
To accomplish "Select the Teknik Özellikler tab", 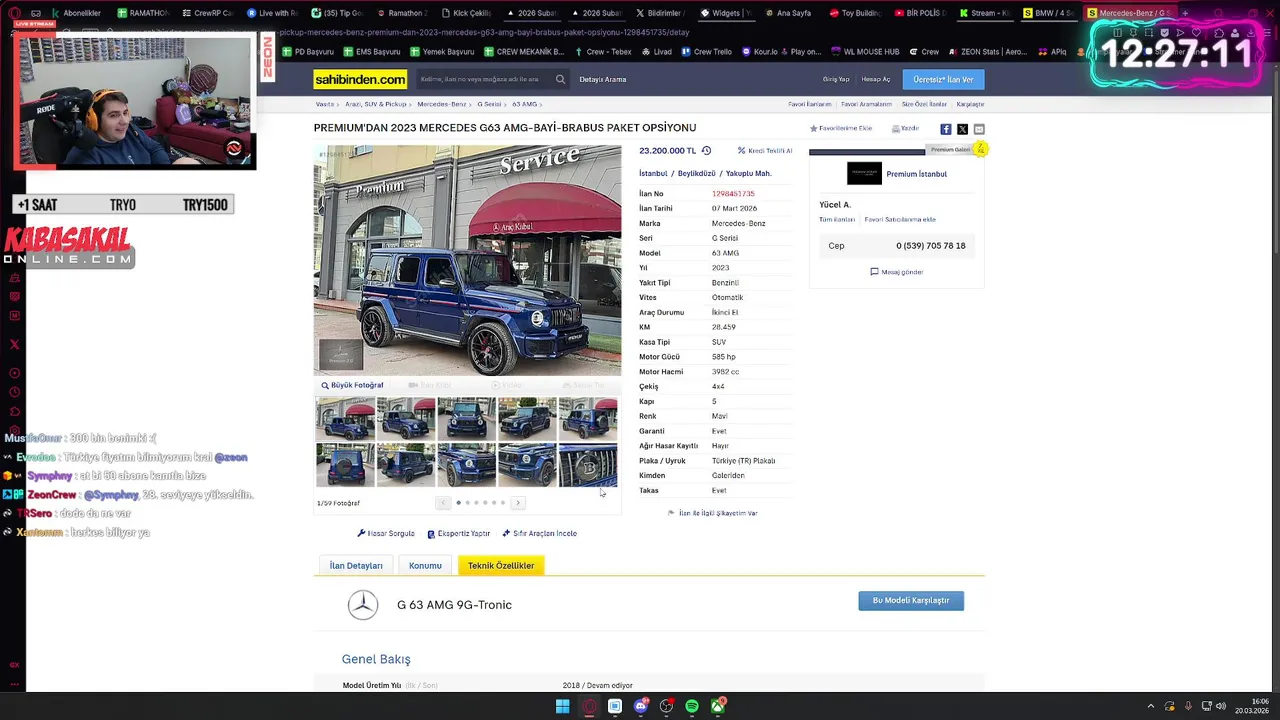I will tap(501, 566).
